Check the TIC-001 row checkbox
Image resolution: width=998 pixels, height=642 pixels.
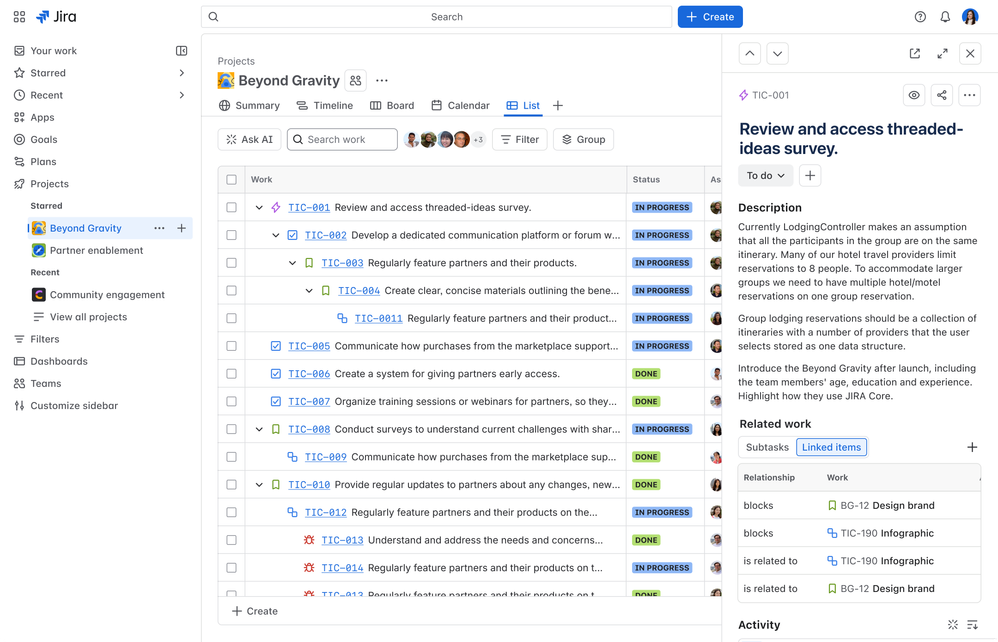tap(232, 207)
